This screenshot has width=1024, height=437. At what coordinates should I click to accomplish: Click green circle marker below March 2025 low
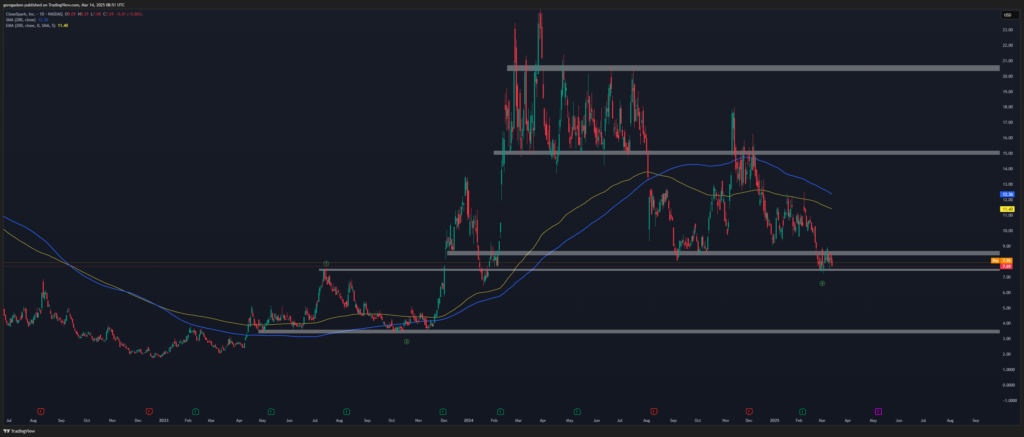(x=822, y=284)
